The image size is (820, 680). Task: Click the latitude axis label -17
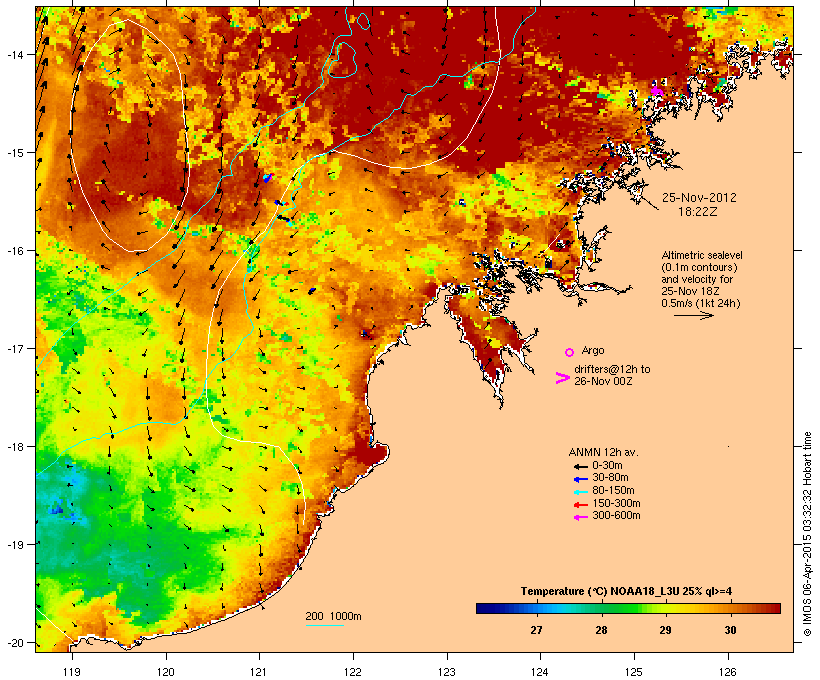pyautogui.click(x=14, y=348)
